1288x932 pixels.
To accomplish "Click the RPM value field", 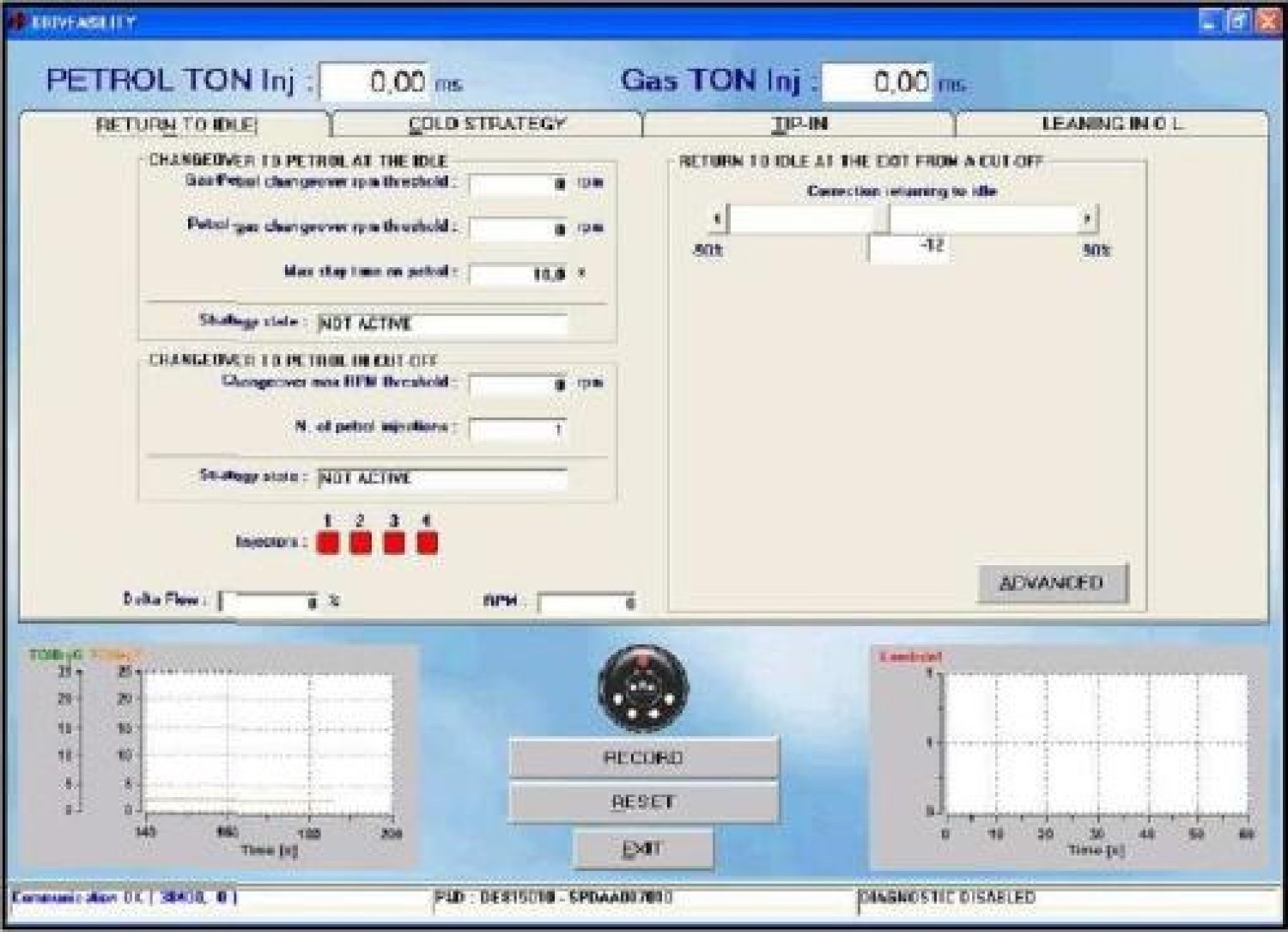I will pos(588,603).
